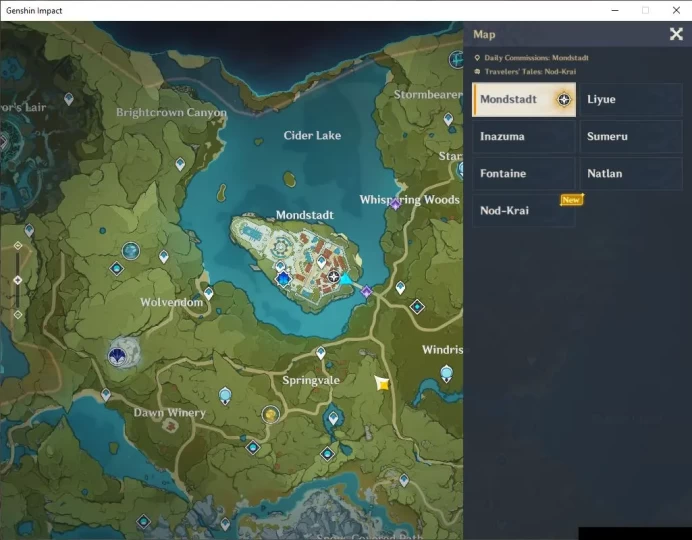Screen dimensions: 692x540
Task: Select the domain icon south of the Springvale pond
Action: pyautogui.click(x=327, y=454)
